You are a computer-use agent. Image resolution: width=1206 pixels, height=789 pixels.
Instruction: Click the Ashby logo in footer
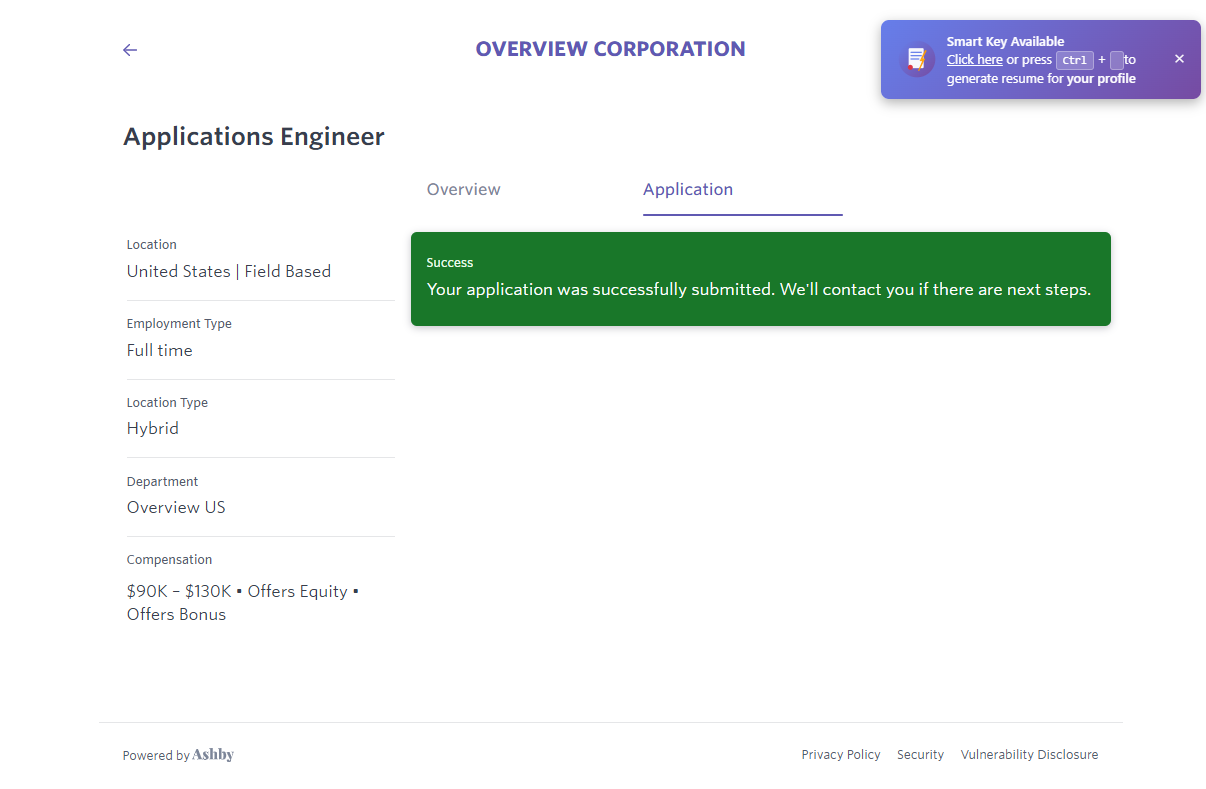coord(213,755)
